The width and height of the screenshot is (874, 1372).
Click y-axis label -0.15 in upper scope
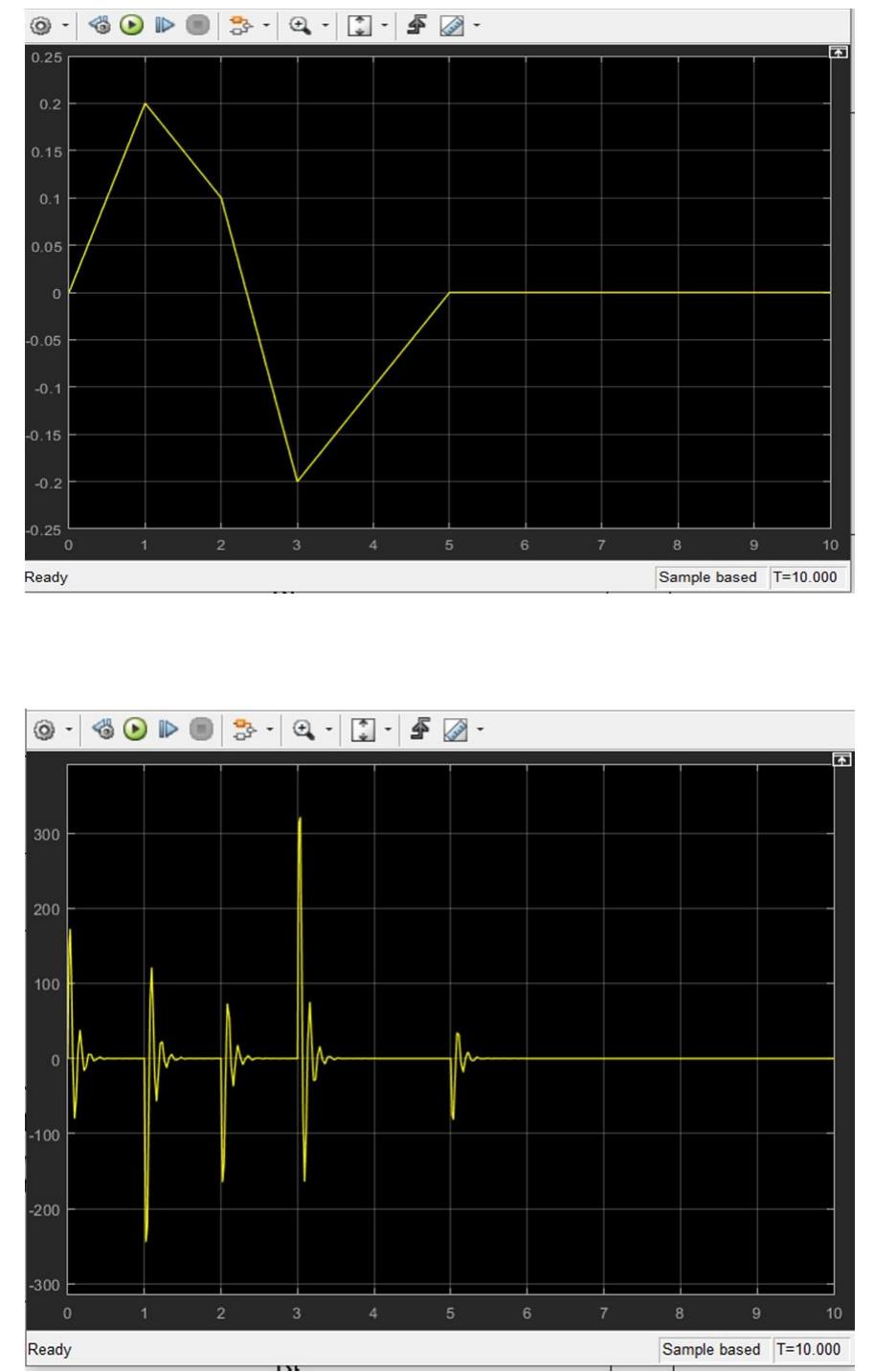click(44, 435)
